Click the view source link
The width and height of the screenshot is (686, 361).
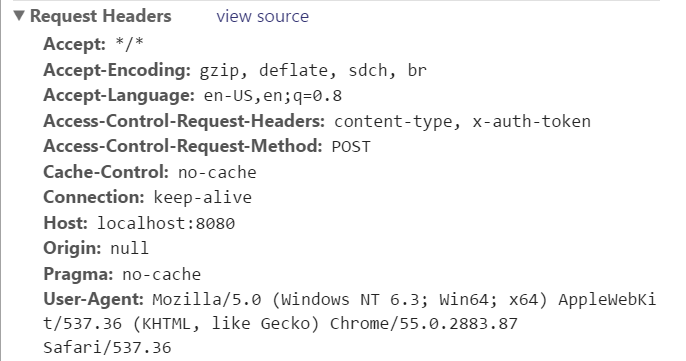262,16
